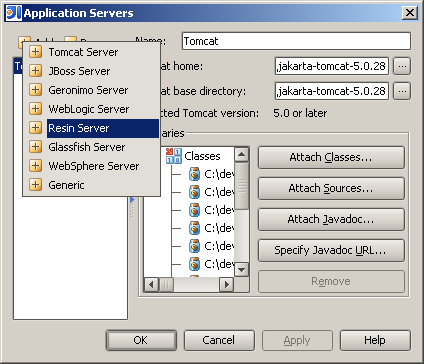Click the libraries list scroll left arrow

[151, 285]
